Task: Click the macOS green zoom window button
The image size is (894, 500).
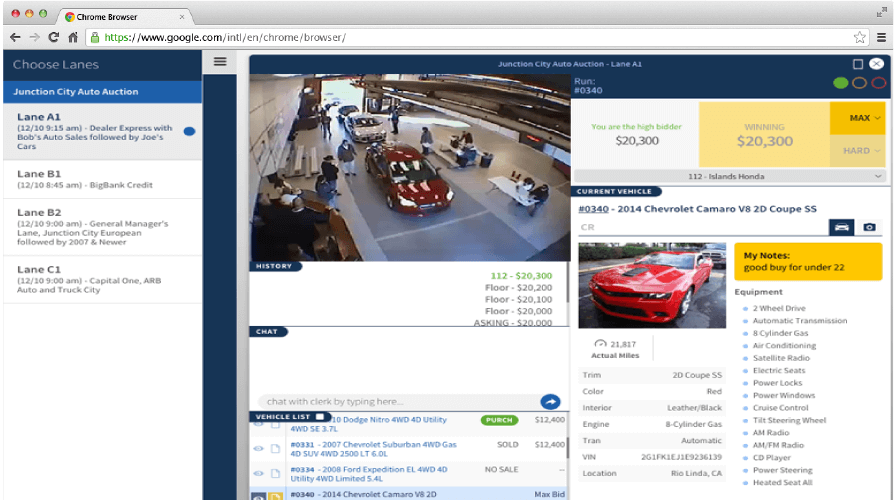Action: click(43, 13)
